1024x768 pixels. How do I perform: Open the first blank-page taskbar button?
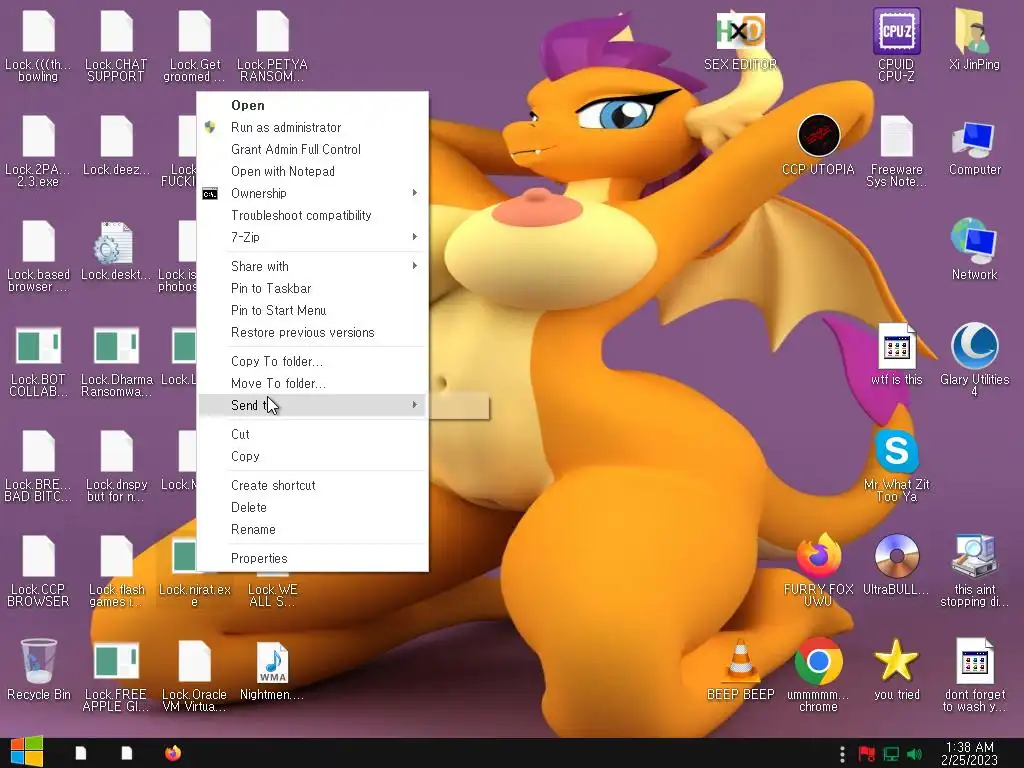(80, 753)
